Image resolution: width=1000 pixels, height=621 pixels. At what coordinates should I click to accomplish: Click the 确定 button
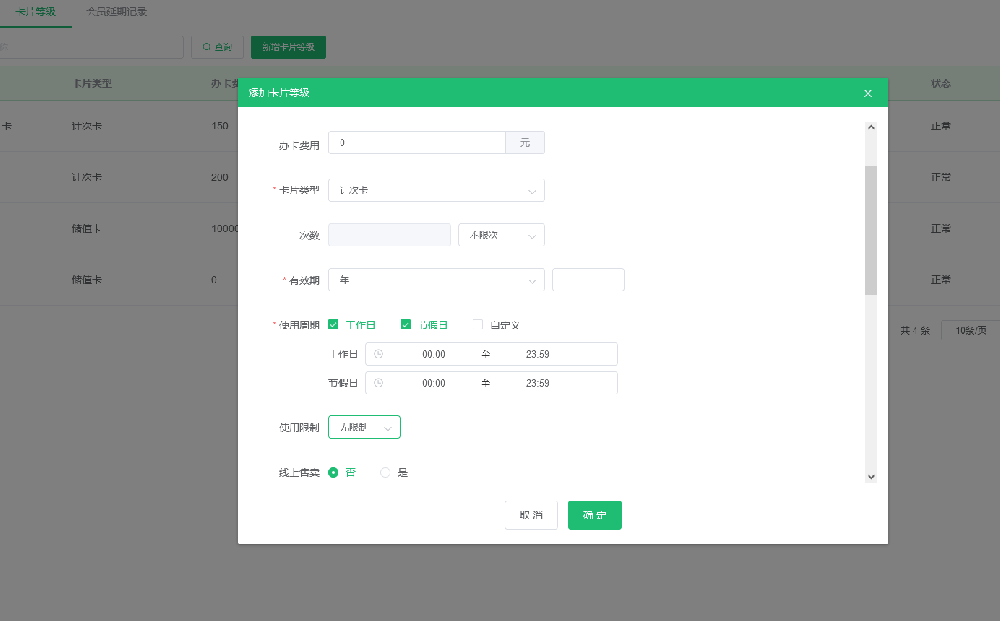[x=594, y=515]
